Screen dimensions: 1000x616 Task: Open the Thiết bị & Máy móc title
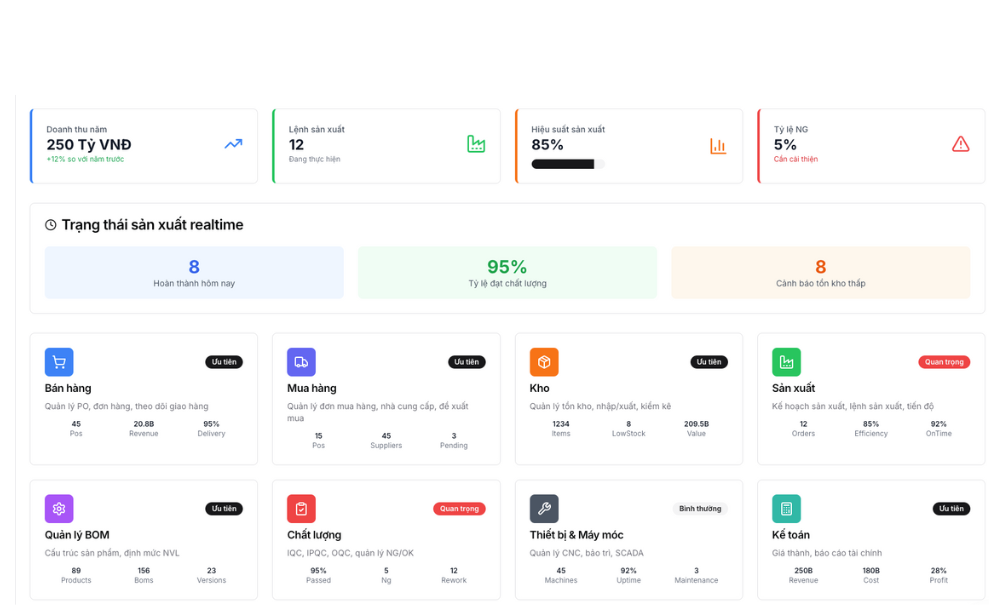pos(576,534)
